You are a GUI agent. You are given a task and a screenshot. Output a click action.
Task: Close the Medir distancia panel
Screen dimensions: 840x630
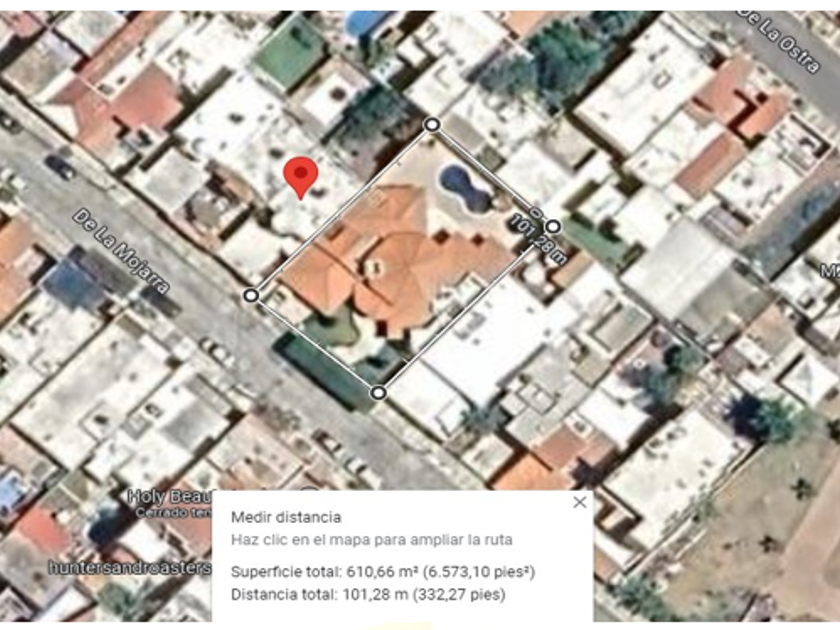(x=580, y=502)
